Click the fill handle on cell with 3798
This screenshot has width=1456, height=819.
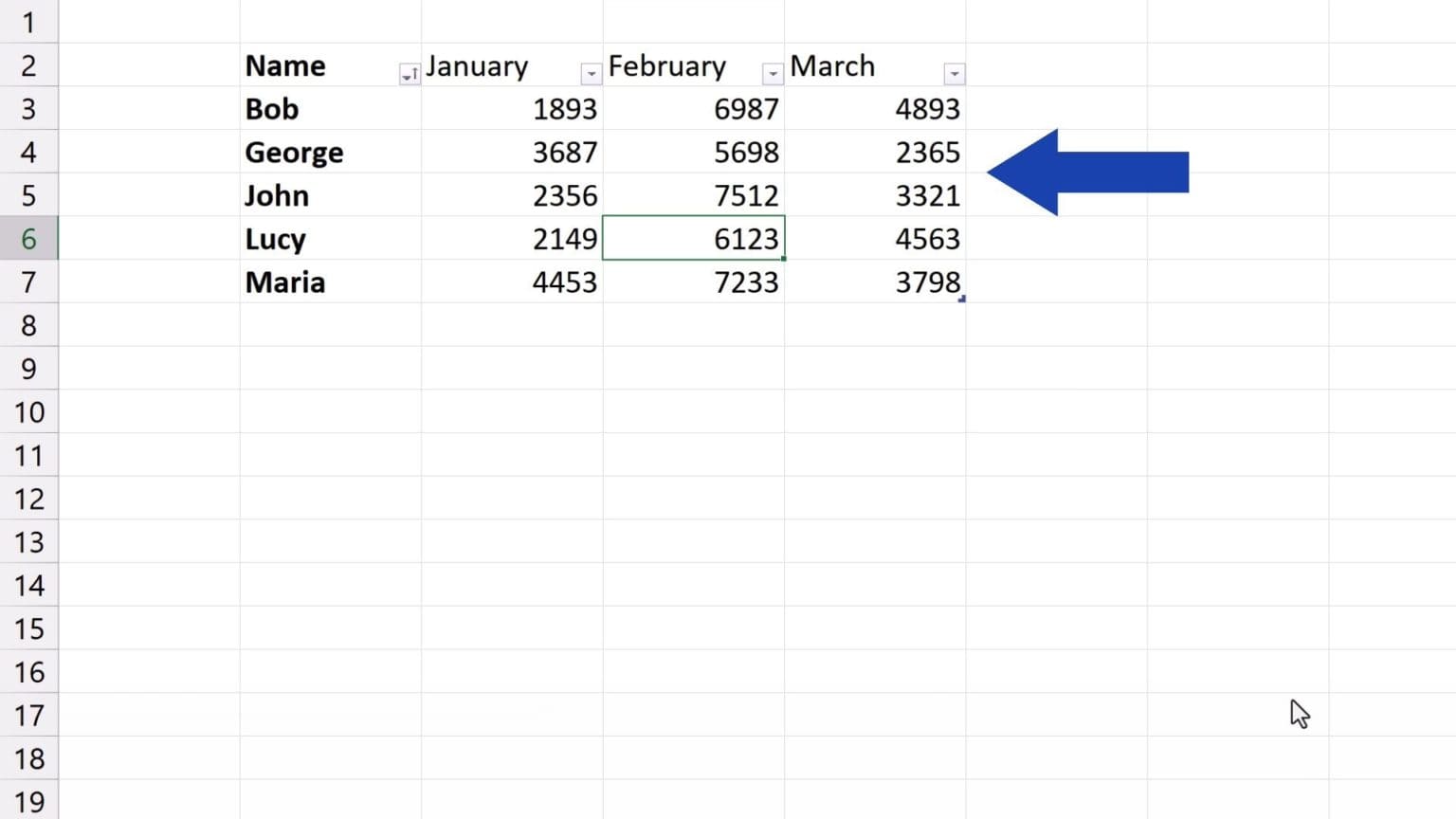pos(962,298)
